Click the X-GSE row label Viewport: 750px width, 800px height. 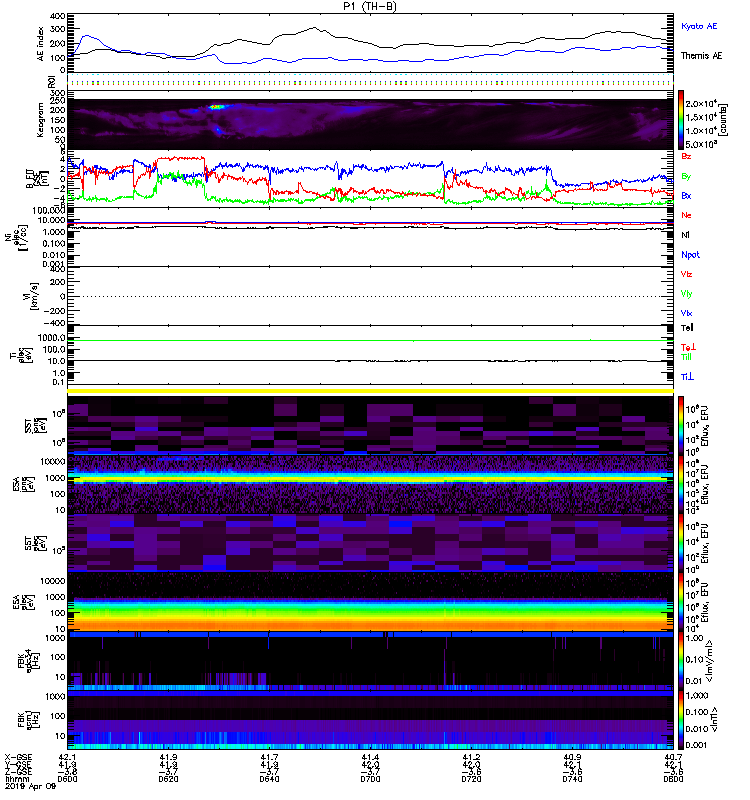(x=18, y=758)
